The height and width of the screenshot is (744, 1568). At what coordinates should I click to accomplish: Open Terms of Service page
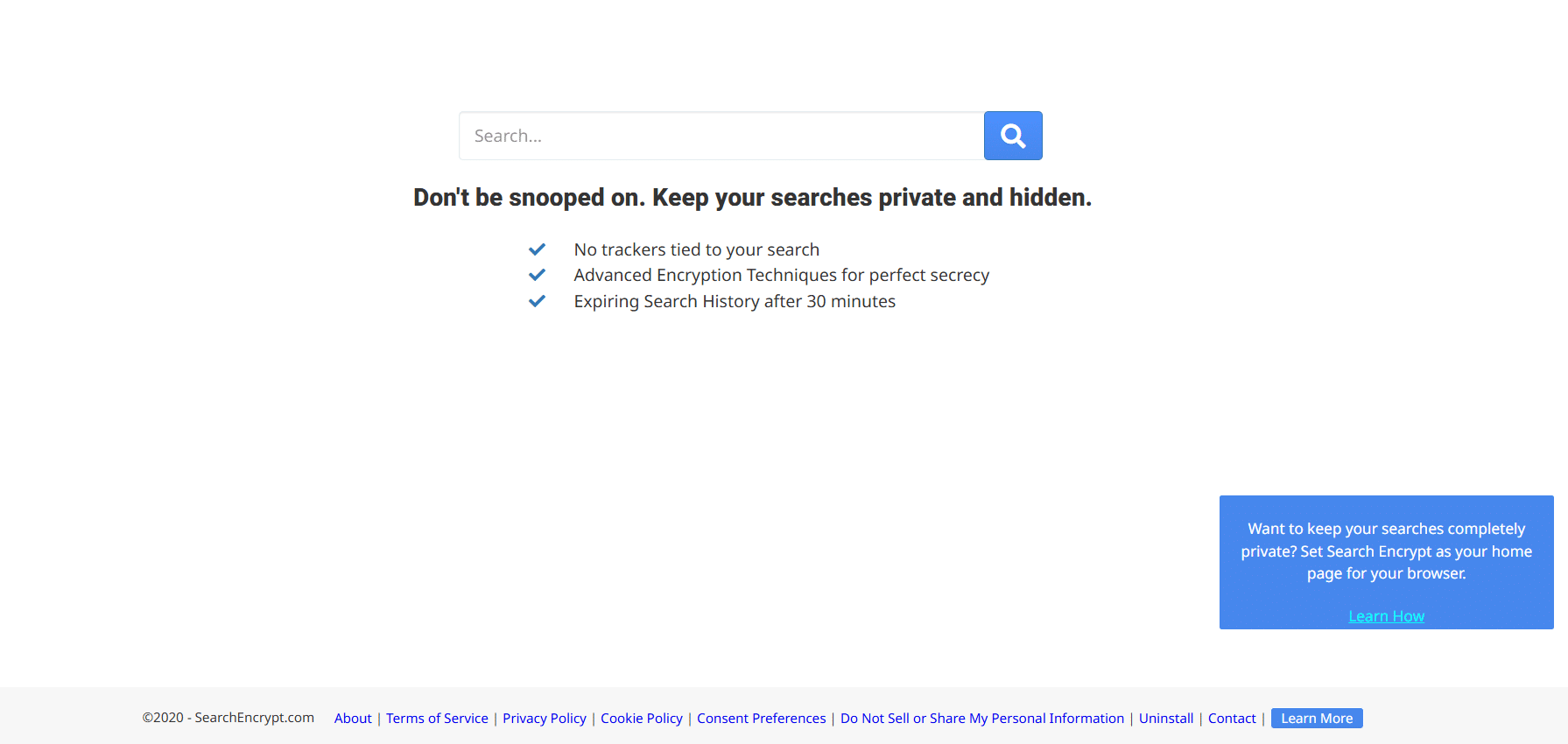pos(437,719)
